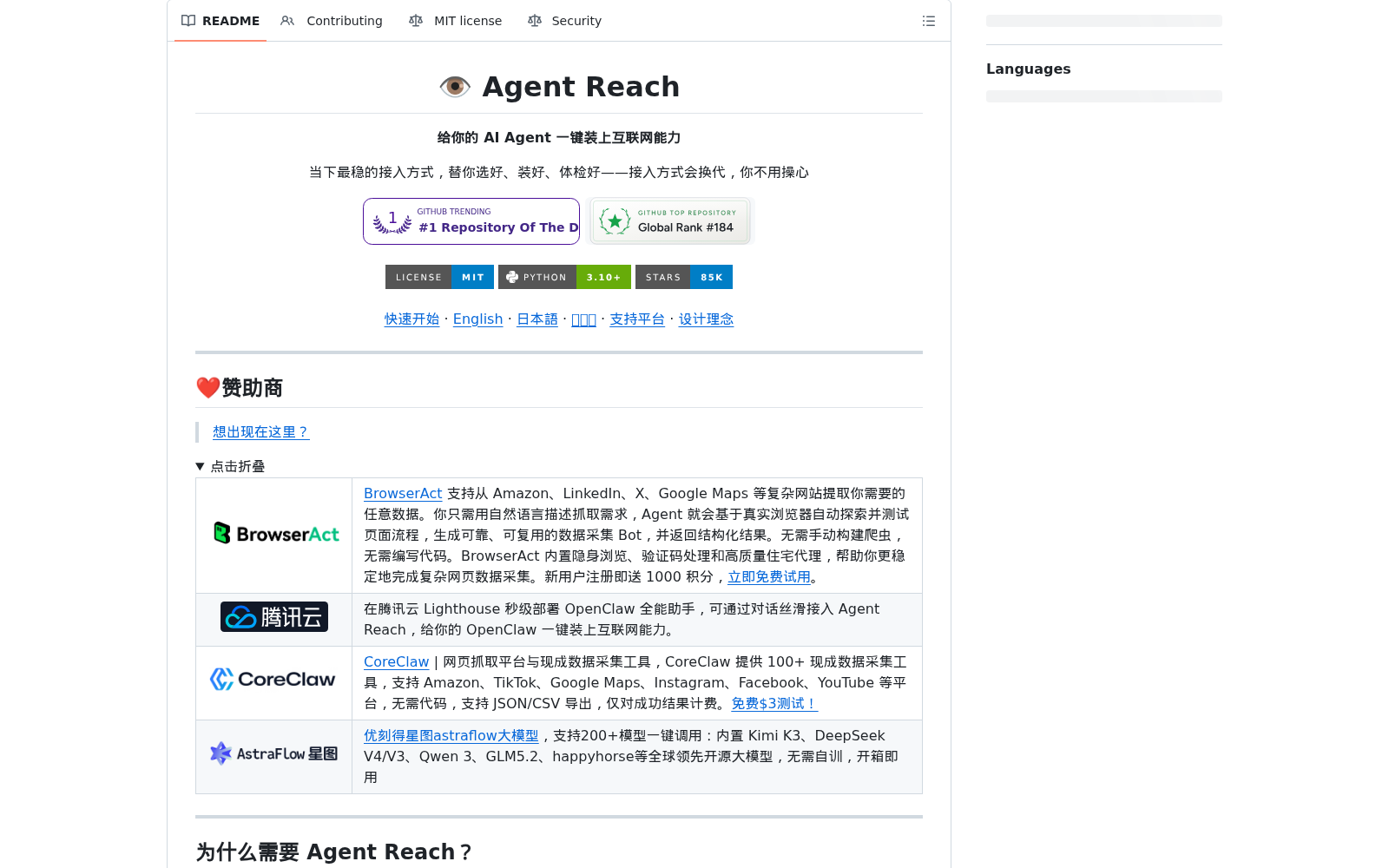Open the Global Rank #184 badge
Image resolution: width=1389 pixels, height=868 pixels.
pyautogui.click(x=670, y=221)
